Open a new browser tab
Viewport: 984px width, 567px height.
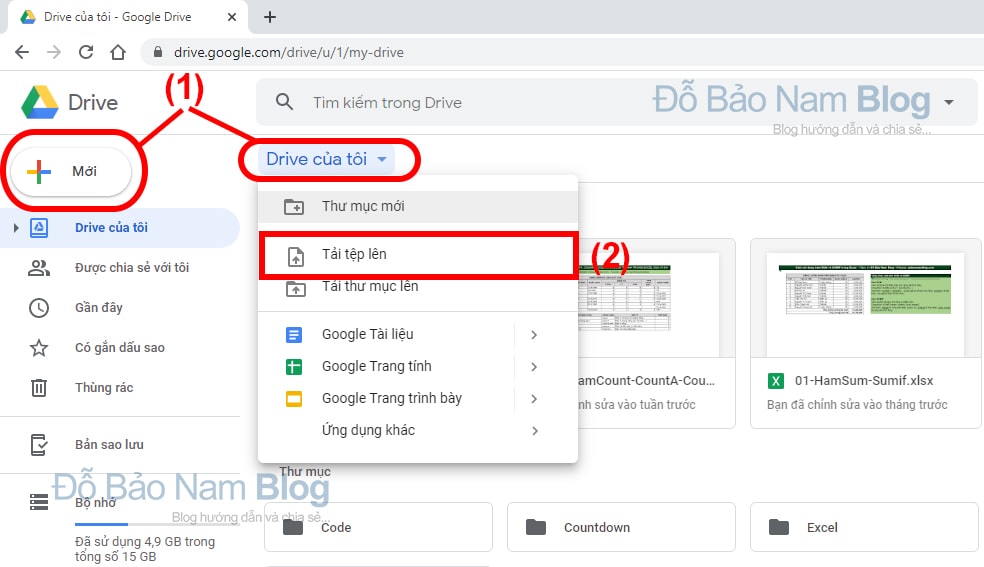pyautogui.click(x=270, y=17)
